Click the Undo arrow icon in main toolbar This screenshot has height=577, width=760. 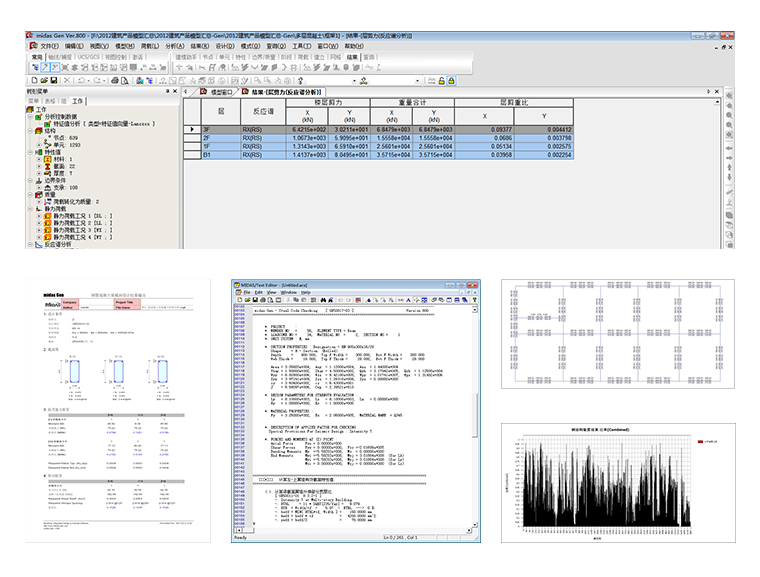point(81,80)
